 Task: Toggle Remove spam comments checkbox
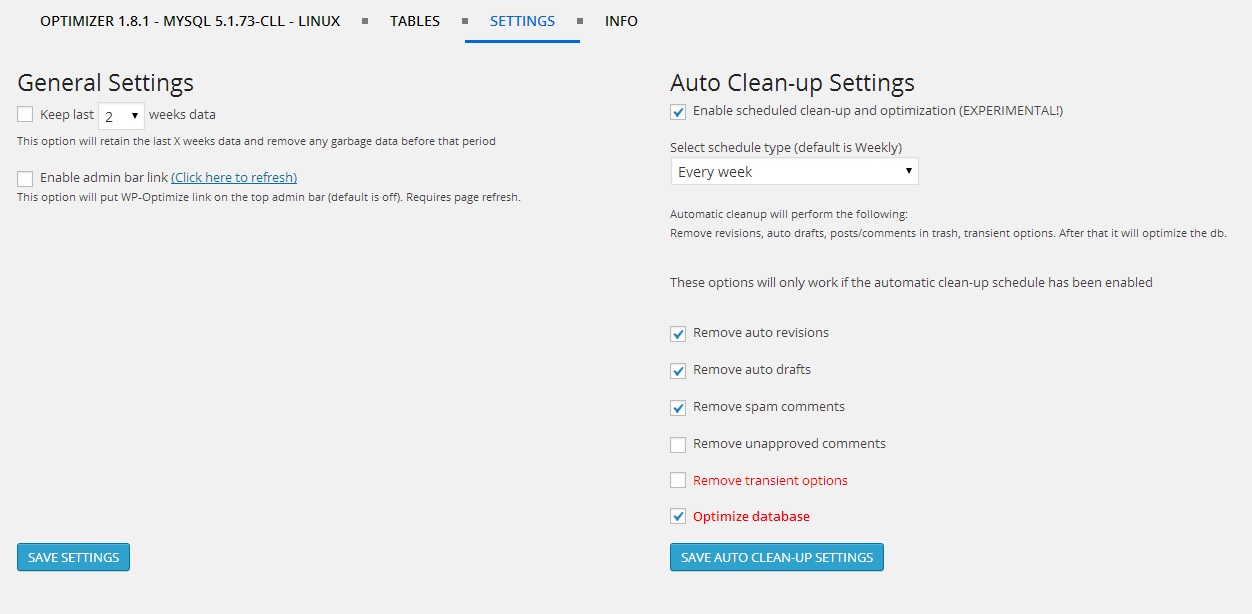click(x=678, y=408)
